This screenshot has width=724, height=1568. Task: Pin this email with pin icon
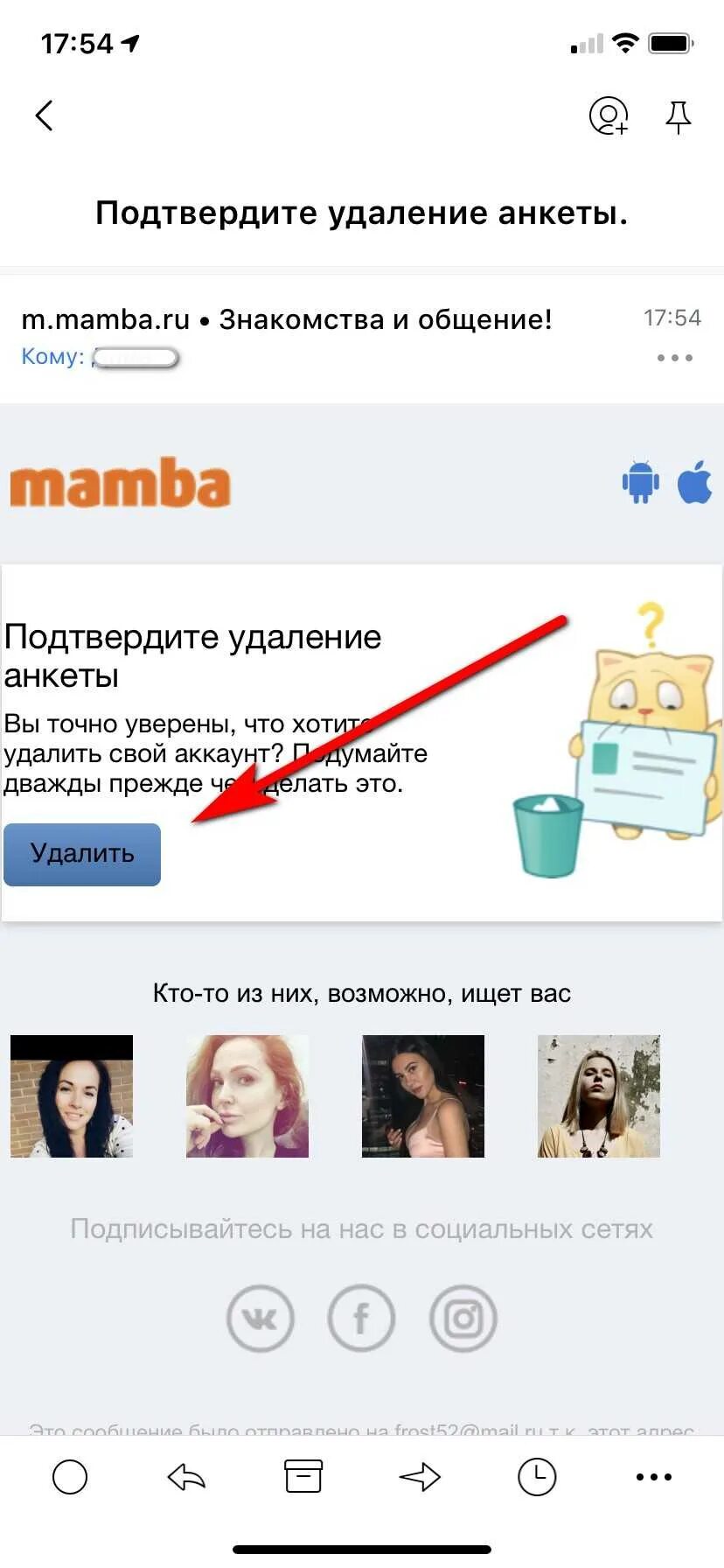tap(679, 116)
